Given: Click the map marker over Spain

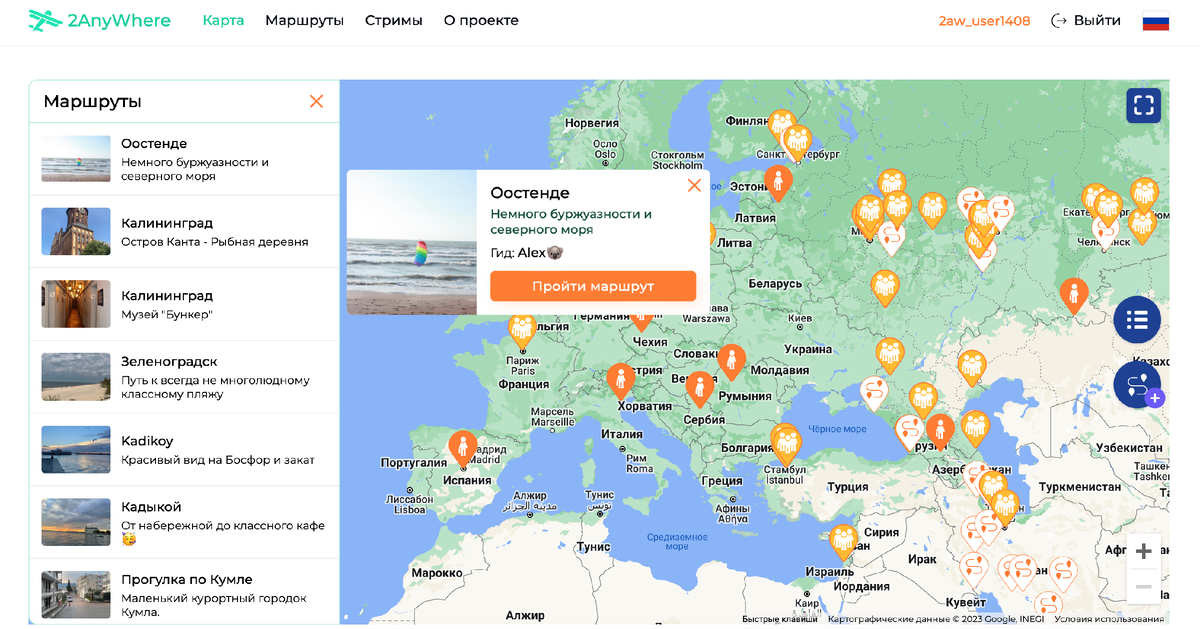Looking at the screenshot, I should pos(462,448).
